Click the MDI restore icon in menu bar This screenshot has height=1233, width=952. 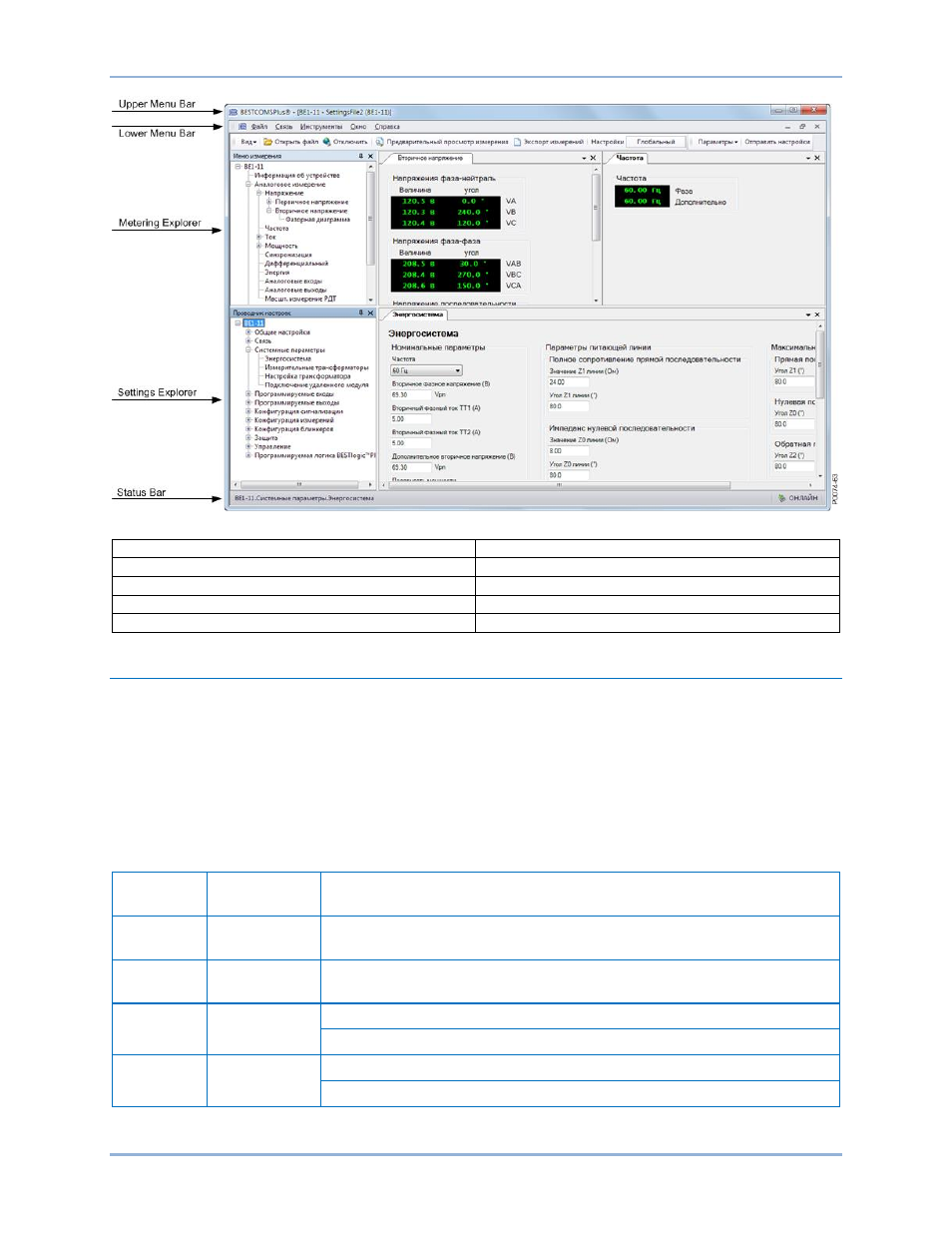point(802,127)
